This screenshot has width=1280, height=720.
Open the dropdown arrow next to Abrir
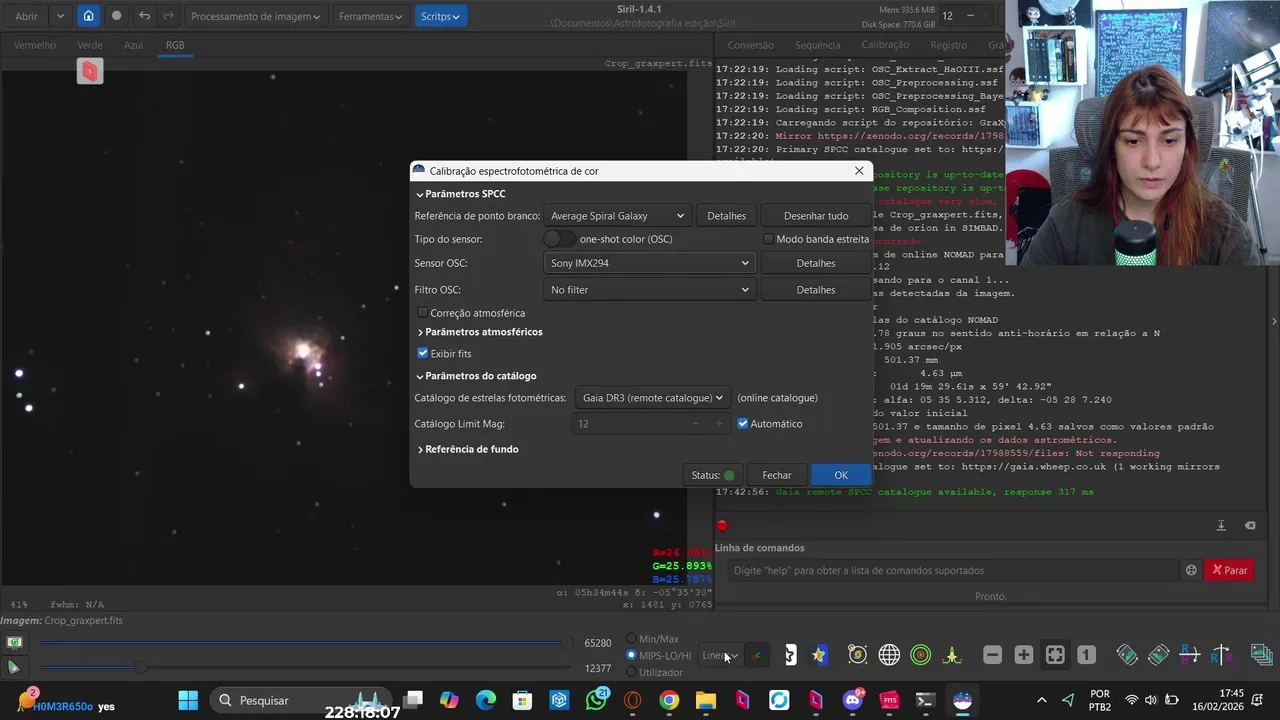click(60, 16)
